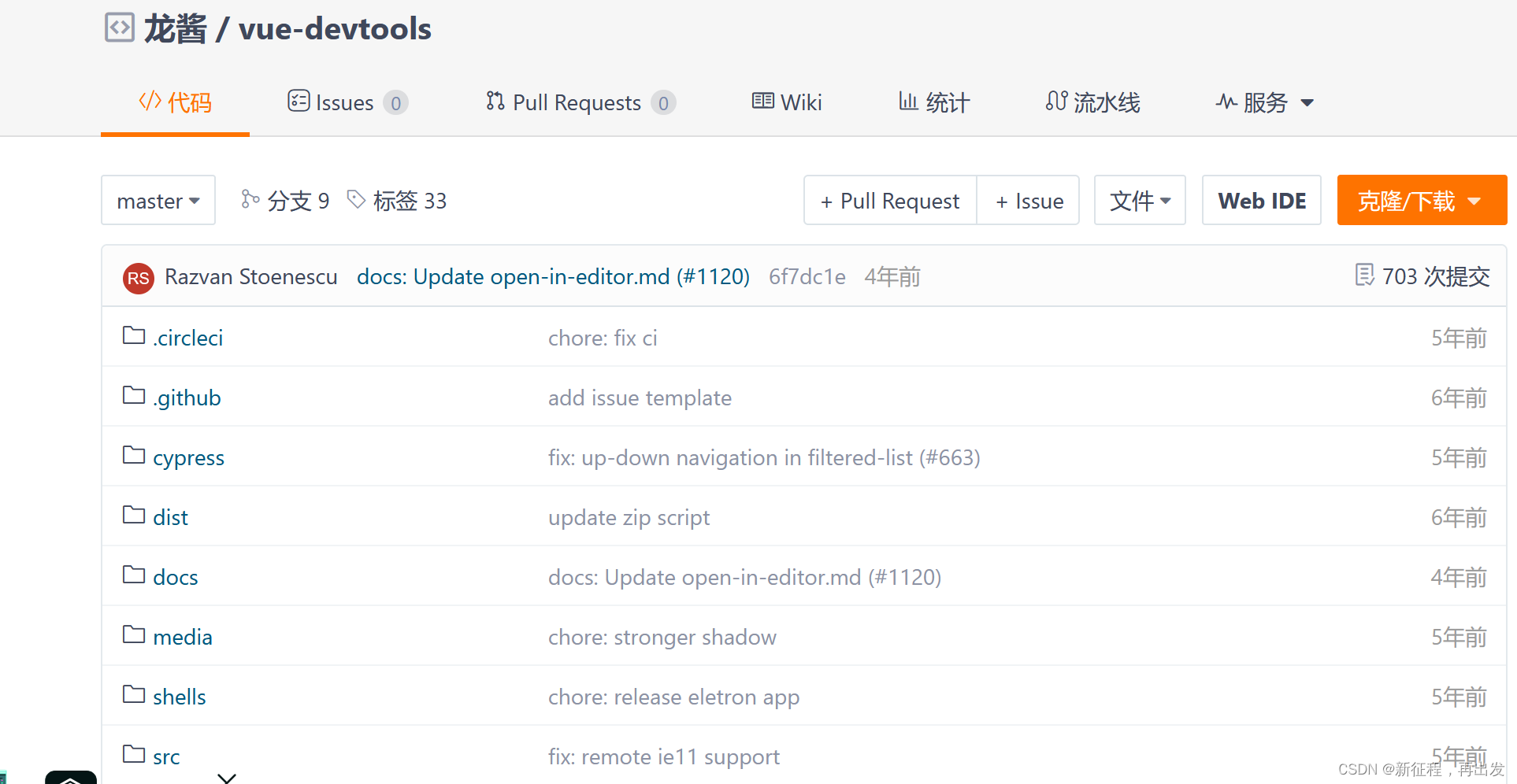Open the 克隆/下载 clone download menu

click(x=1422, y=201)
